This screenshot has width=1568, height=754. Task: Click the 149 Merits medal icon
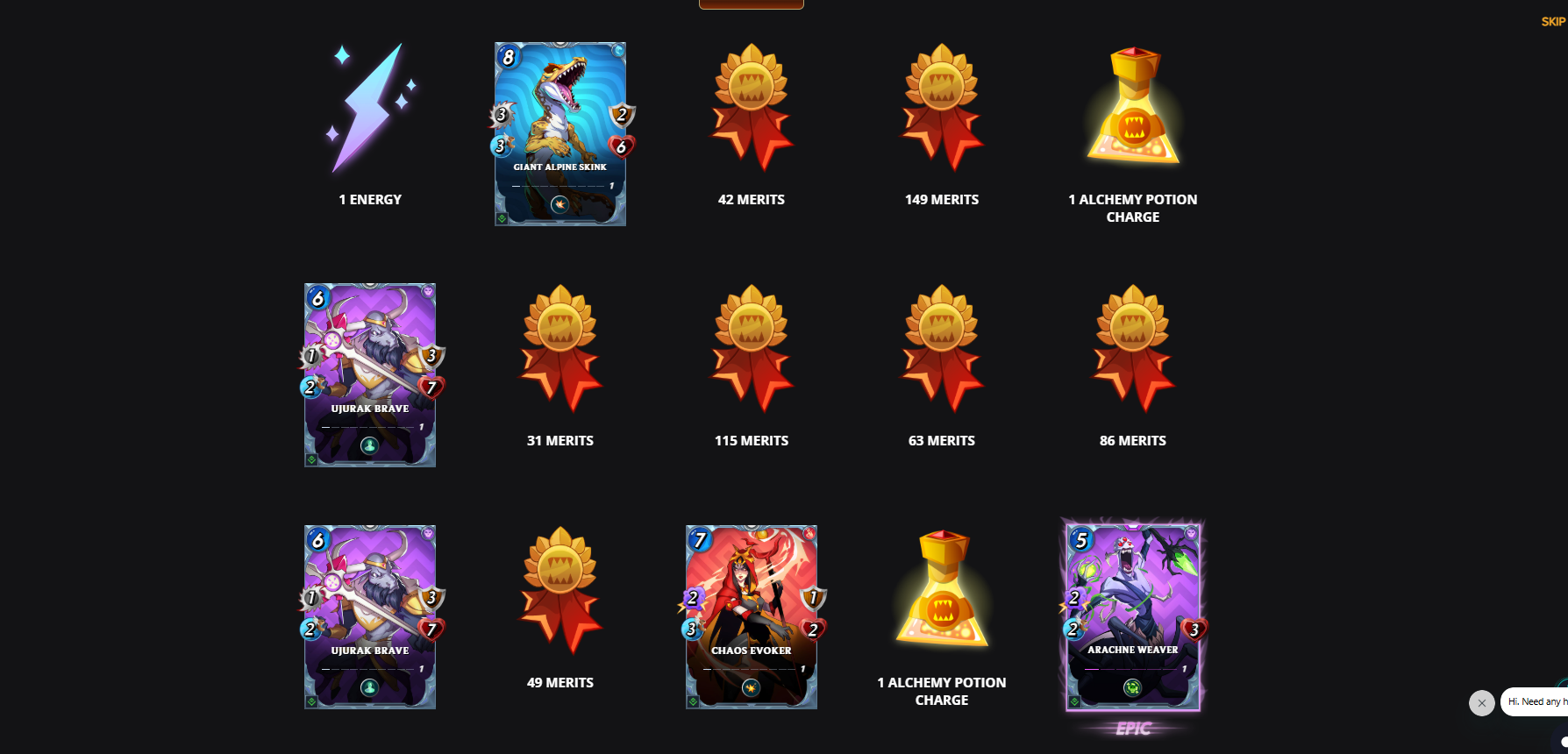[942, 107]
